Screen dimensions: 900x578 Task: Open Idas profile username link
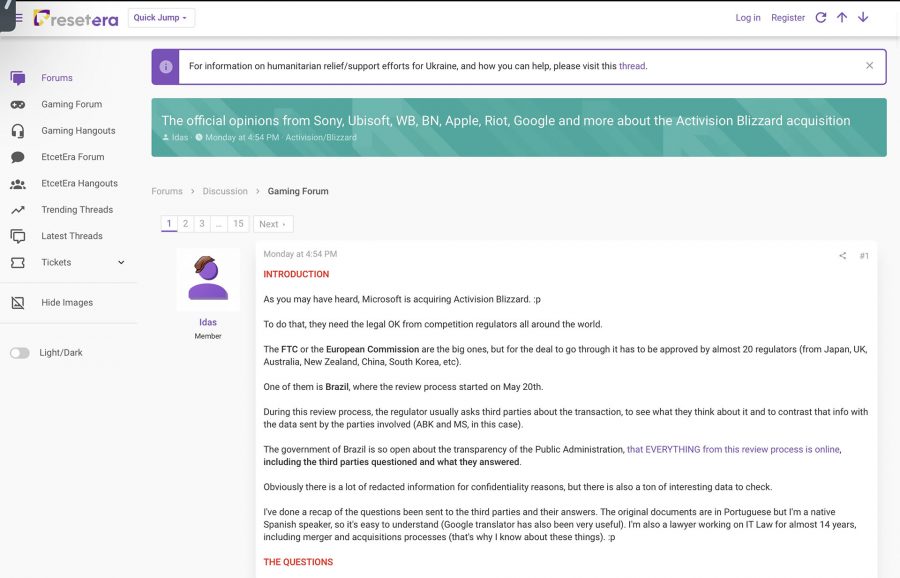pos(208,323)
